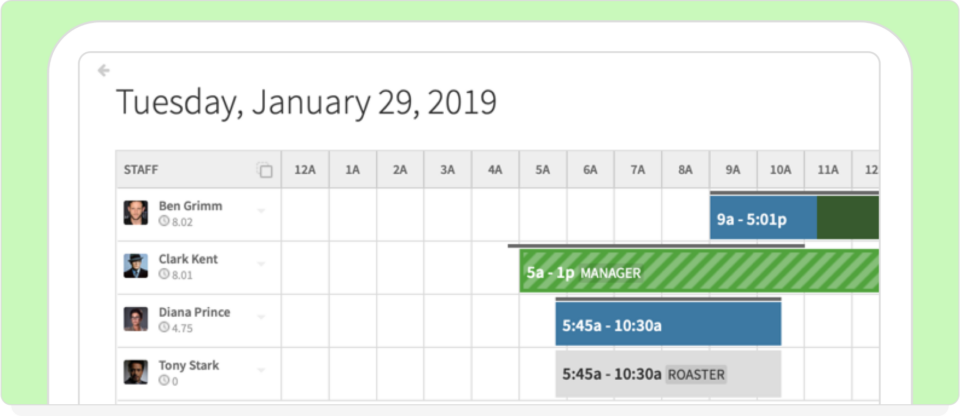Open Tony Stark's row dropdown arrow

pyautogui.click(x=261, y=370)
